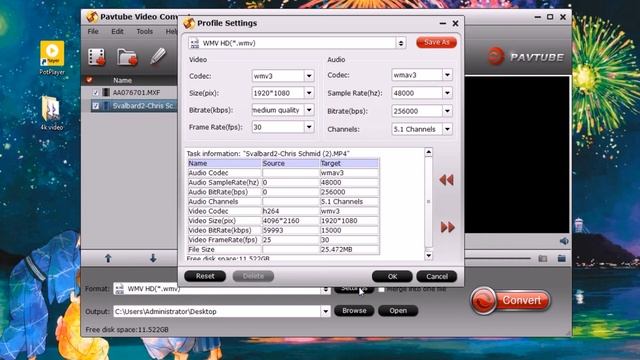Close the Profile Settings dialog
The height and width of the screenshot is (360, 640).
pos(456,24)
